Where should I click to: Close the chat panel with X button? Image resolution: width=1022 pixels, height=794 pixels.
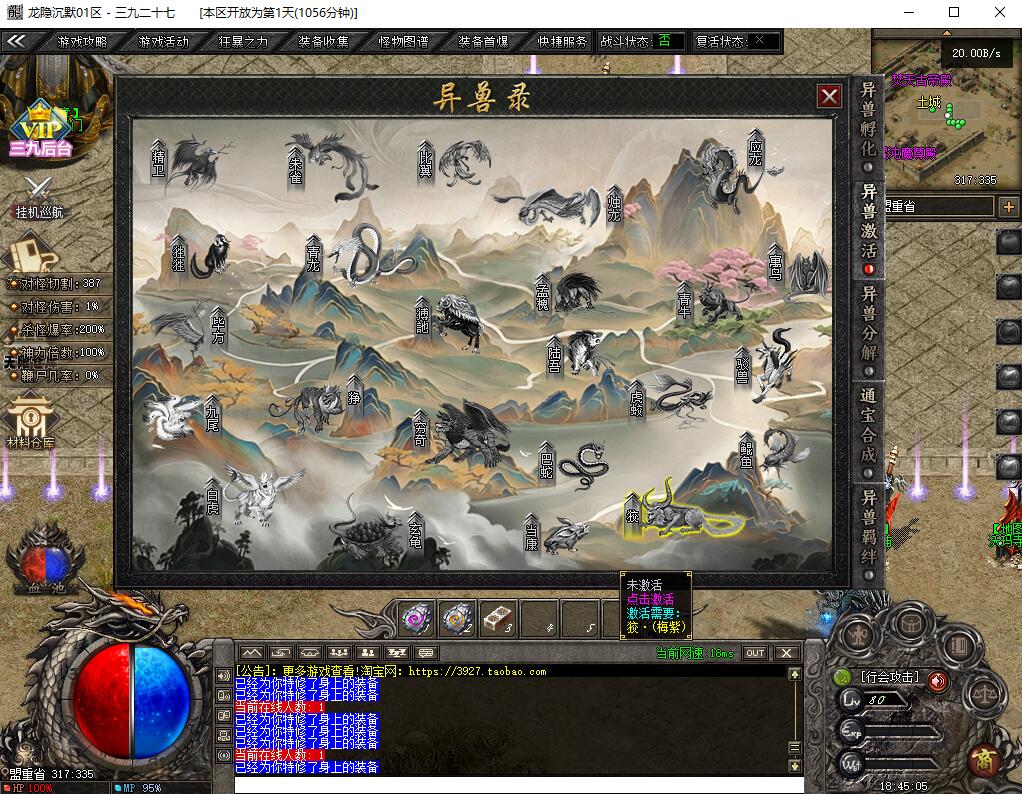click(787, 653)
